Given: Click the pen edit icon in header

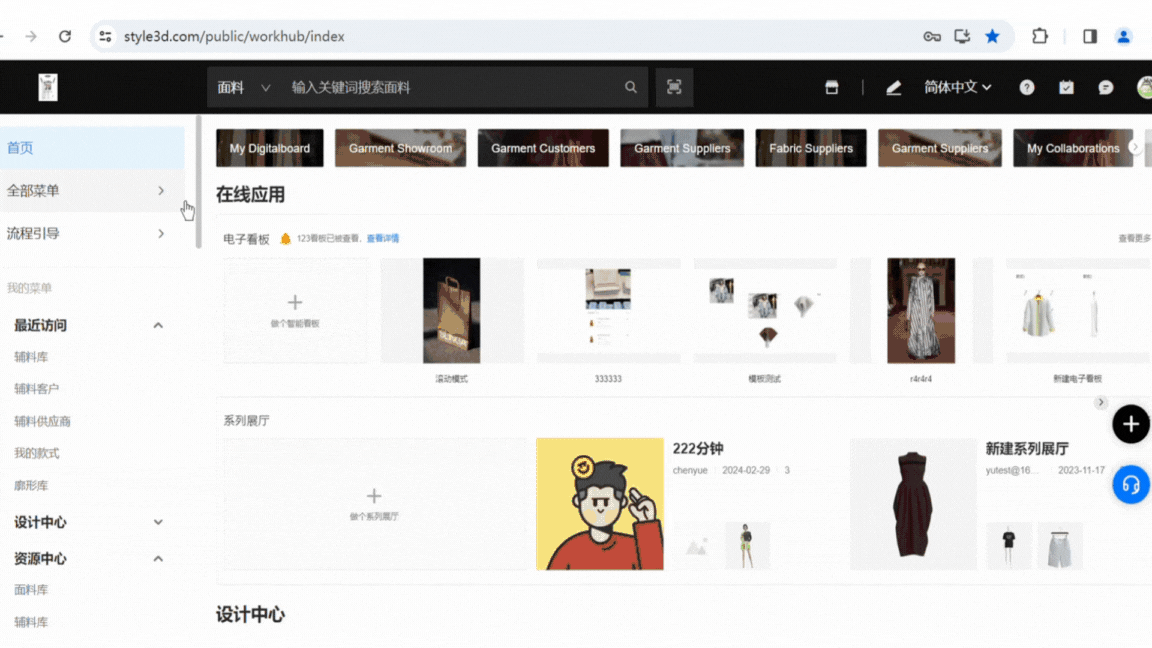Looking at the screenshot, I should [893, 88].
